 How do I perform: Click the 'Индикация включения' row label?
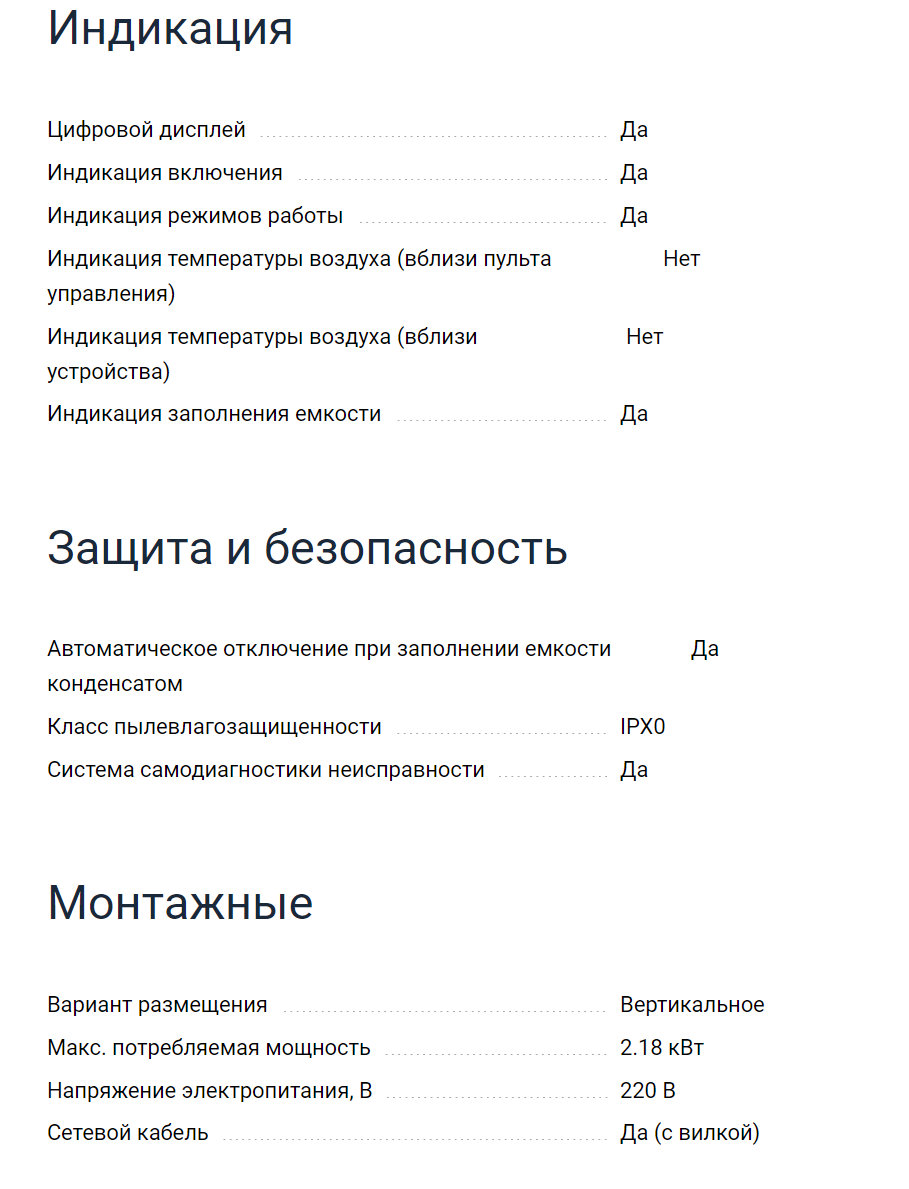[x=165, y=173]
